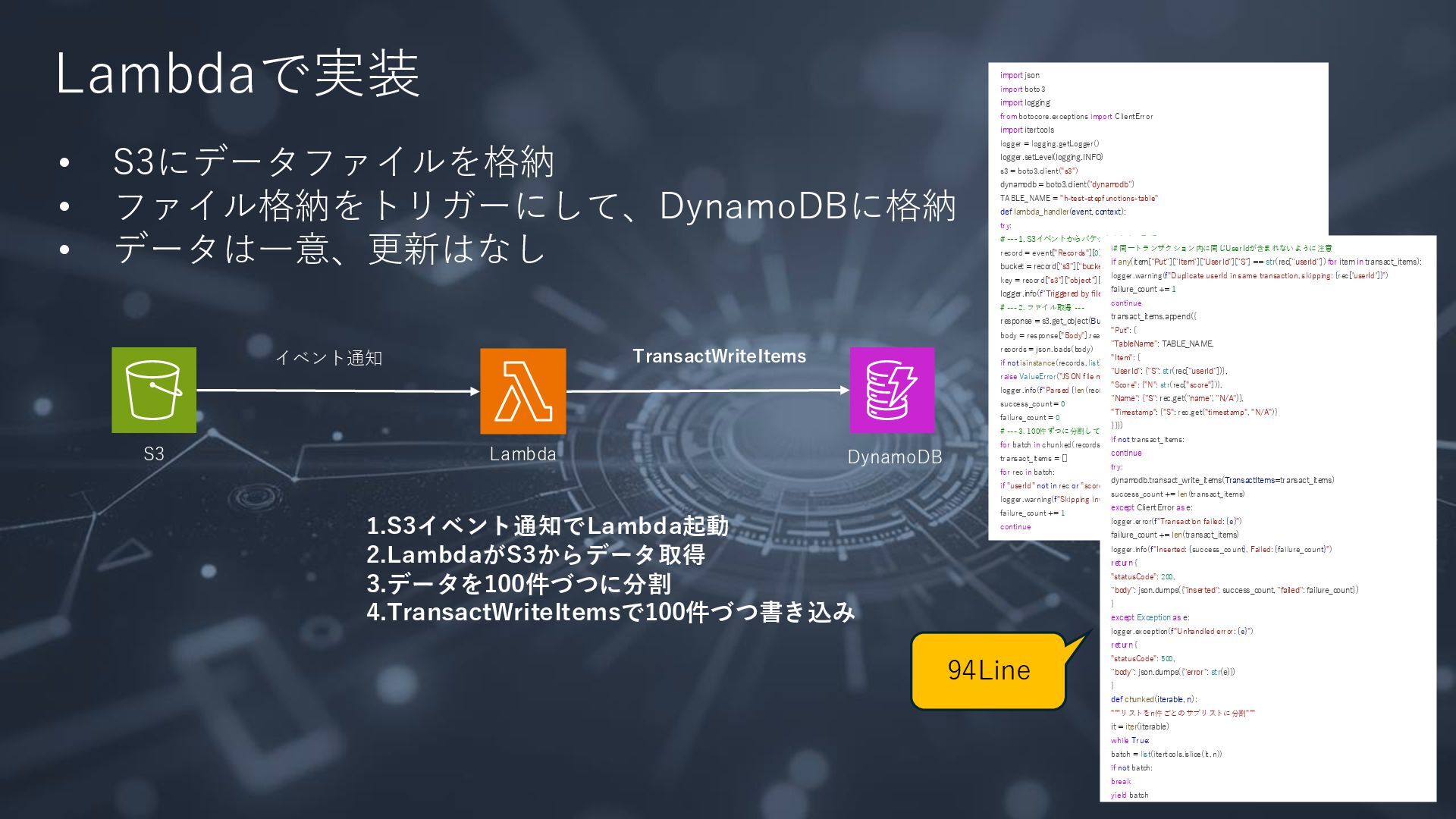1456x819 pixels.
Task: Click the code line yield batch
Action: (1129, 795)
